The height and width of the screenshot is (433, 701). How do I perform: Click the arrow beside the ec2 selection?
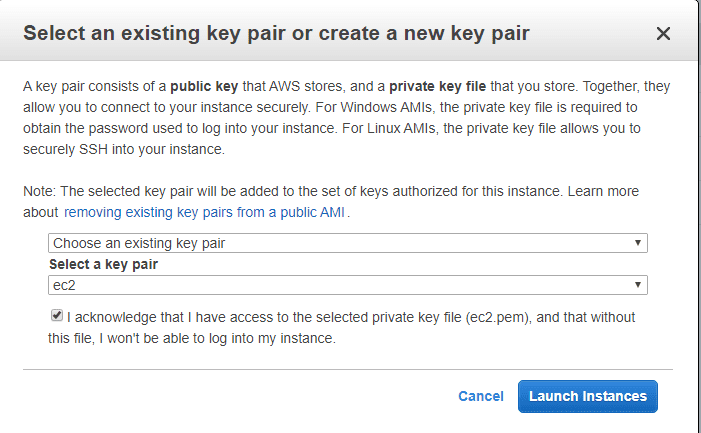637,286
